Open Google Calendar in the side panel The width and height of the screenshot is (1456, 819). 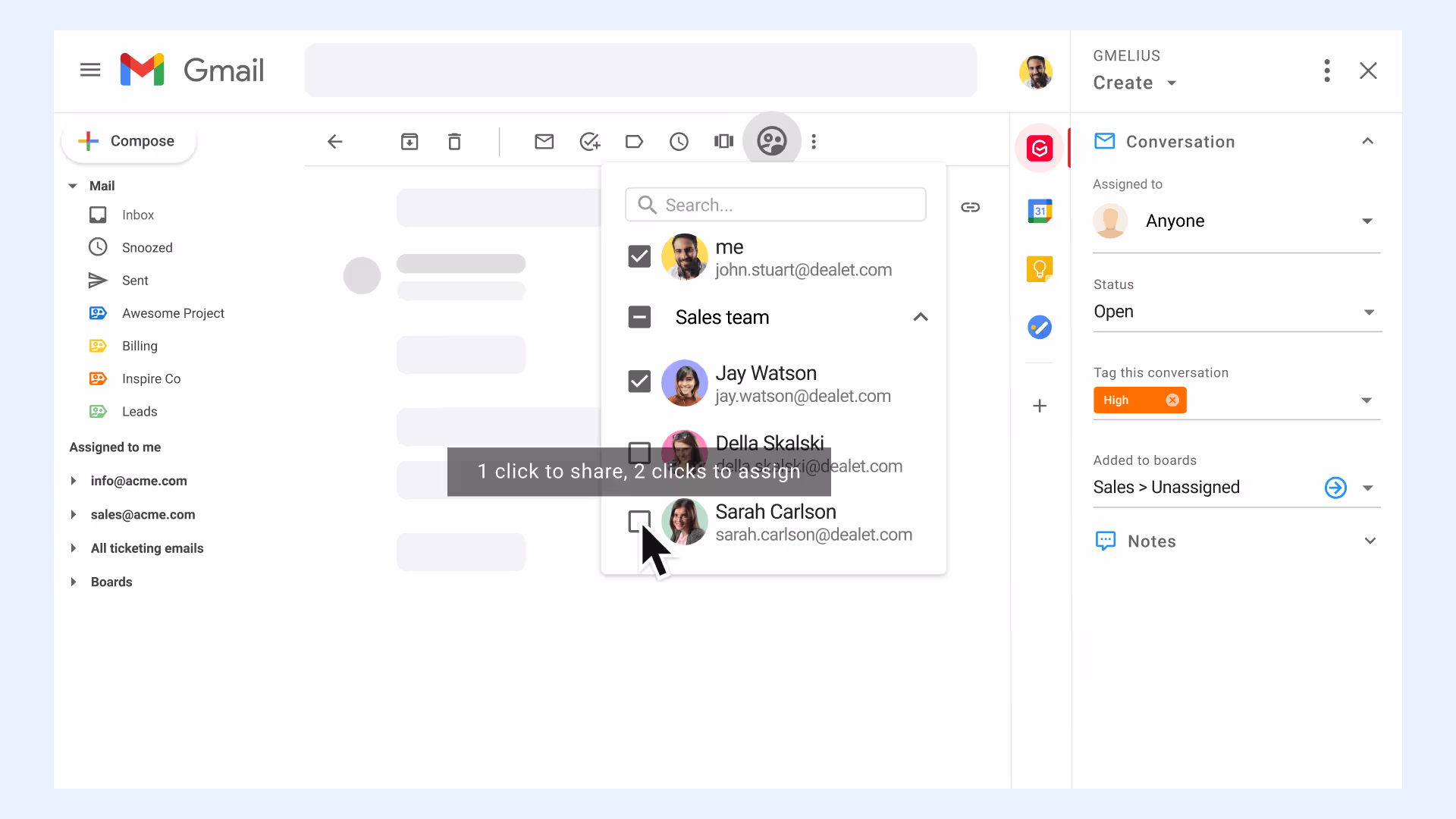[1040, 211]
